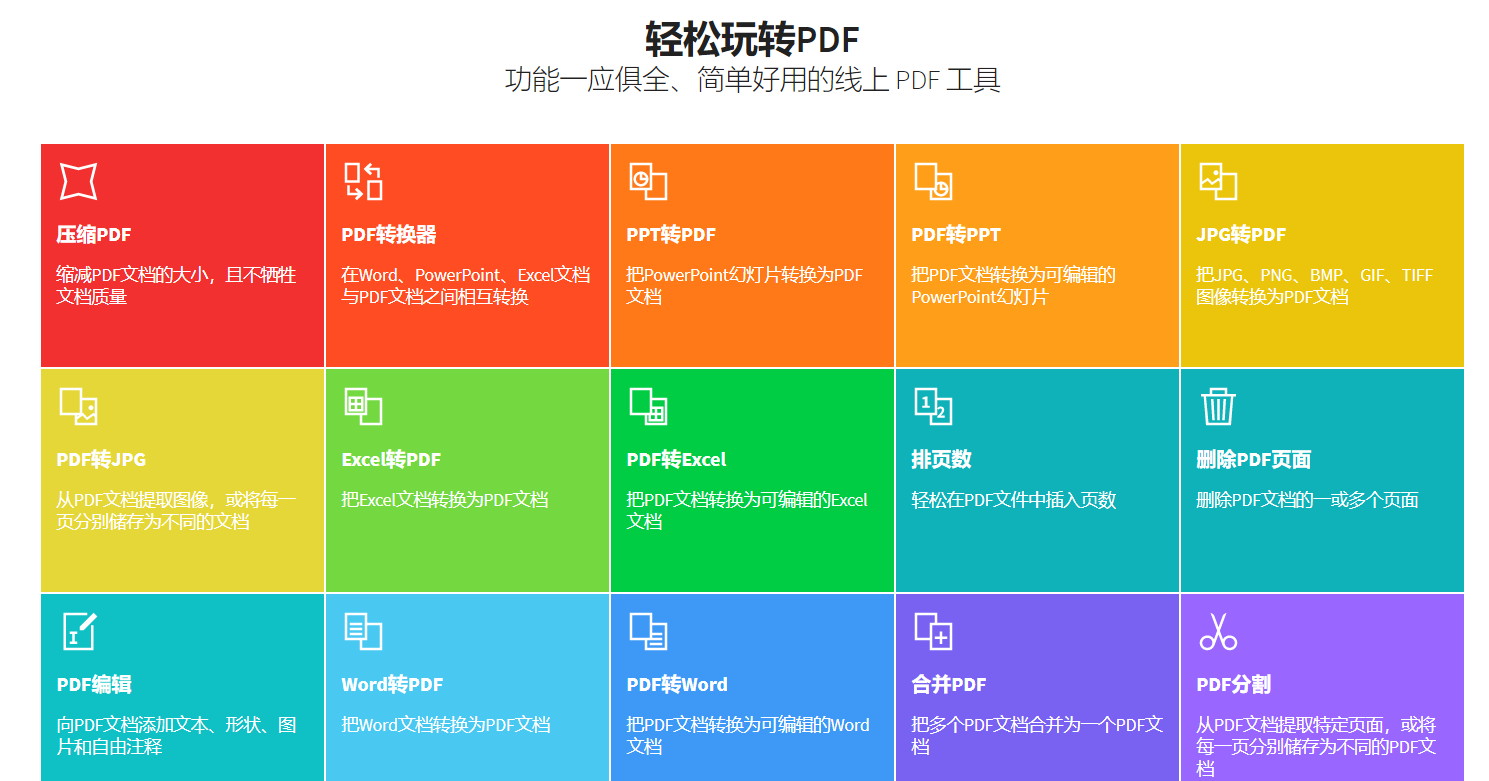The height and width of the screenshot is (781, 1489).
Task: Select the 删除PDF页面 title
Action: point(1254,460)
